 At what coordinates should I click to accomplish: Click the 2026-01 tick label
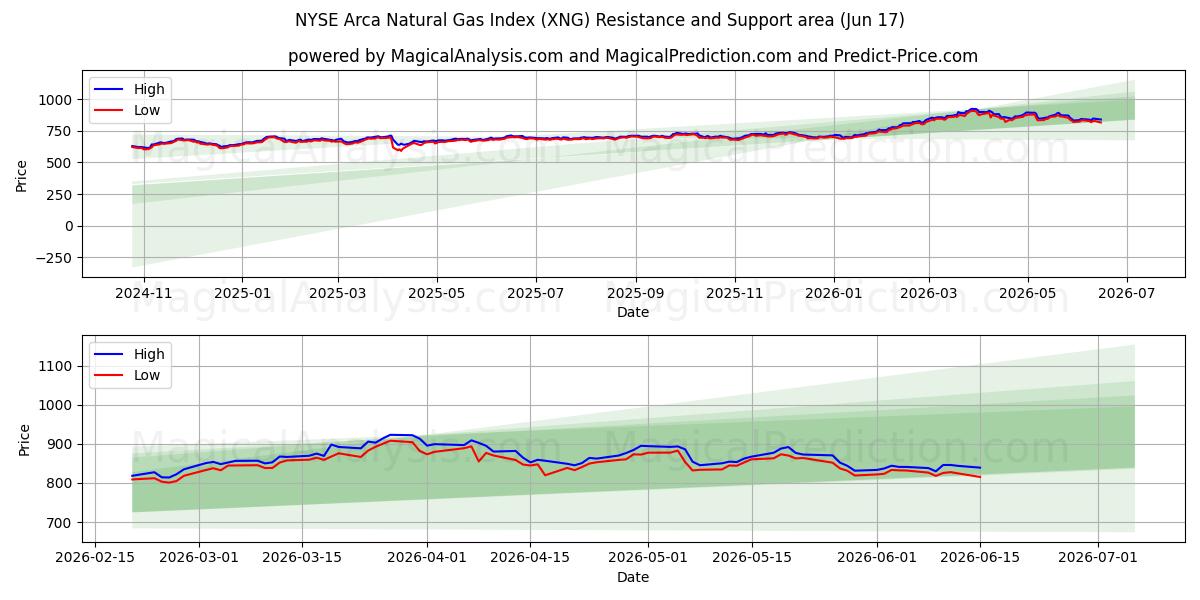tap(833, 293)
